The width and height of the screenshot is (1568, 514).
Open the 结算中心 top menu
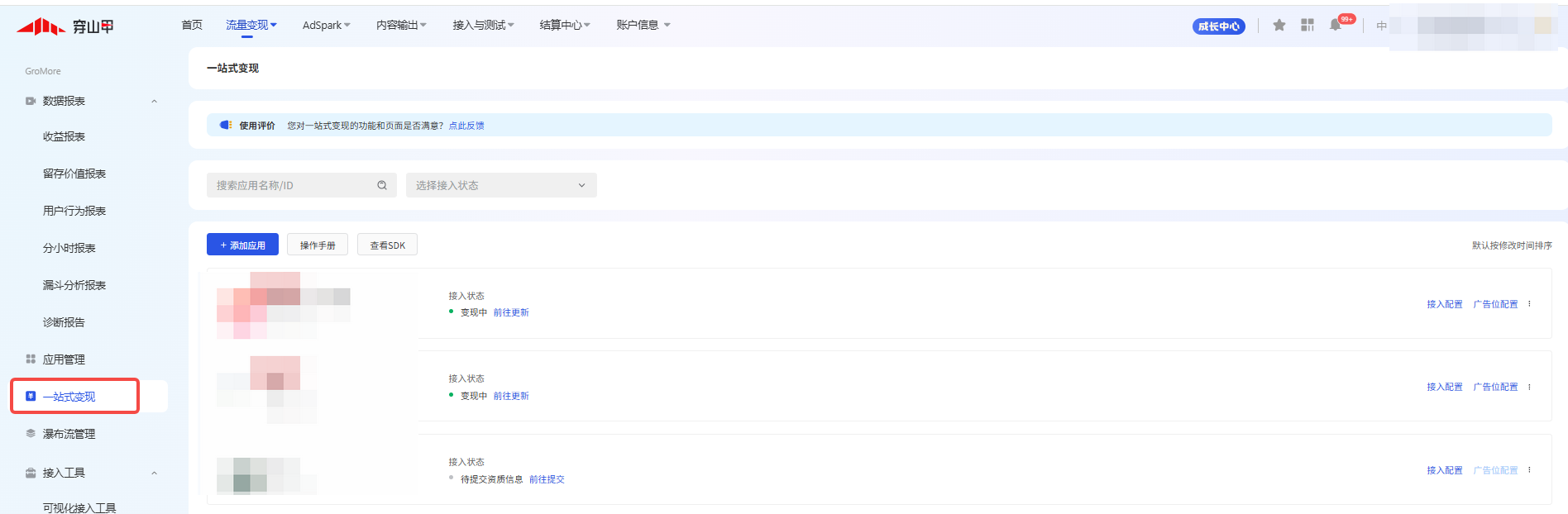tap(564, 26)
